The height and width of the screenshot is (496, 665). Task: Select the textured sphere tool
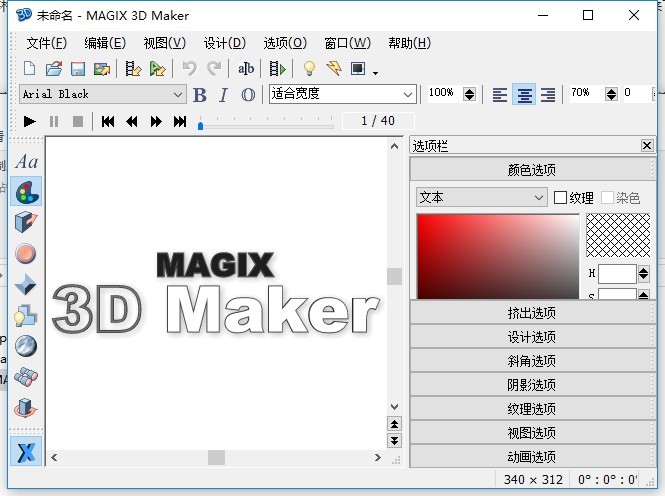coord(26,346)
